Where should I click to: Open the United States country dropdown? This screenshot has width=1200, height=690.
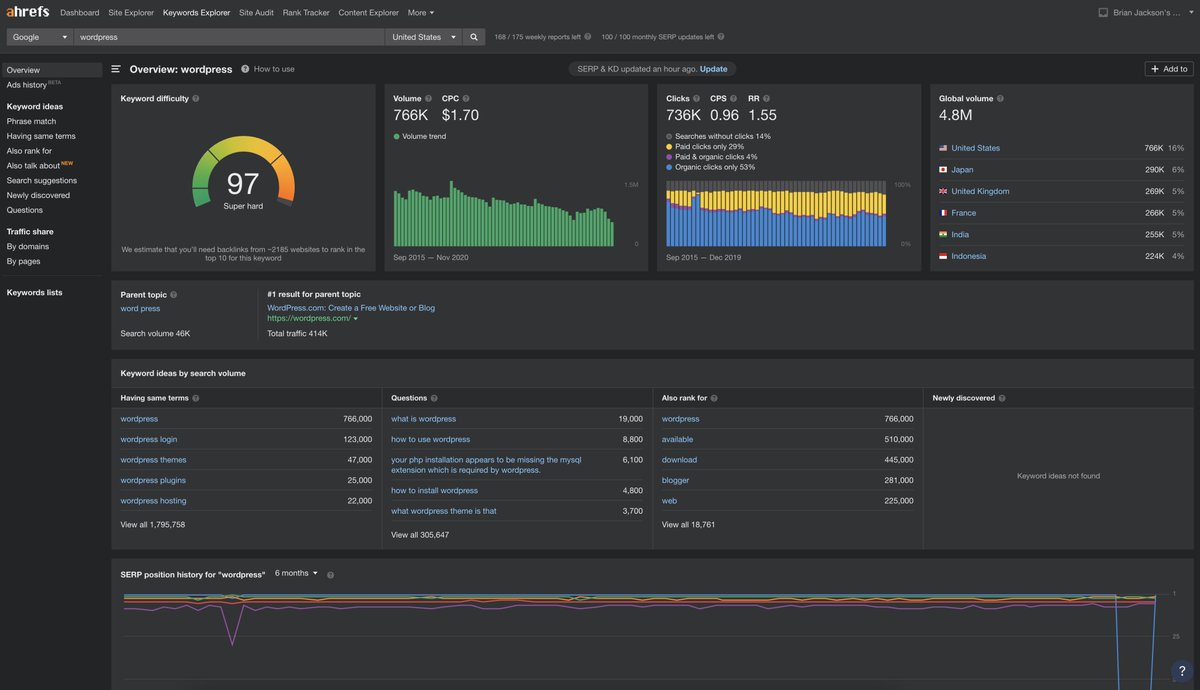pyautogui.click(x=425, y=37)
